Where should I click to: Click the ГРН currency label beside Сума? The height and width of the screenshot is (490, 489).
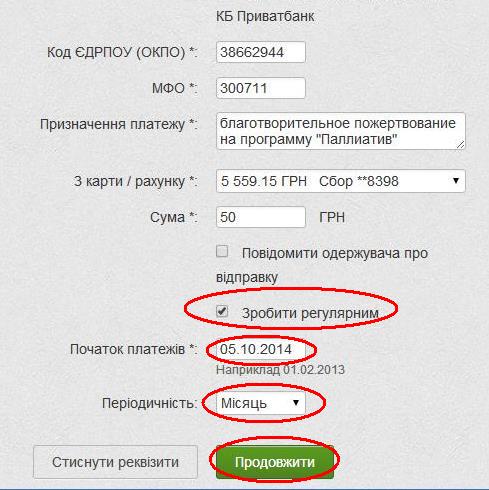tap(332, 217)
